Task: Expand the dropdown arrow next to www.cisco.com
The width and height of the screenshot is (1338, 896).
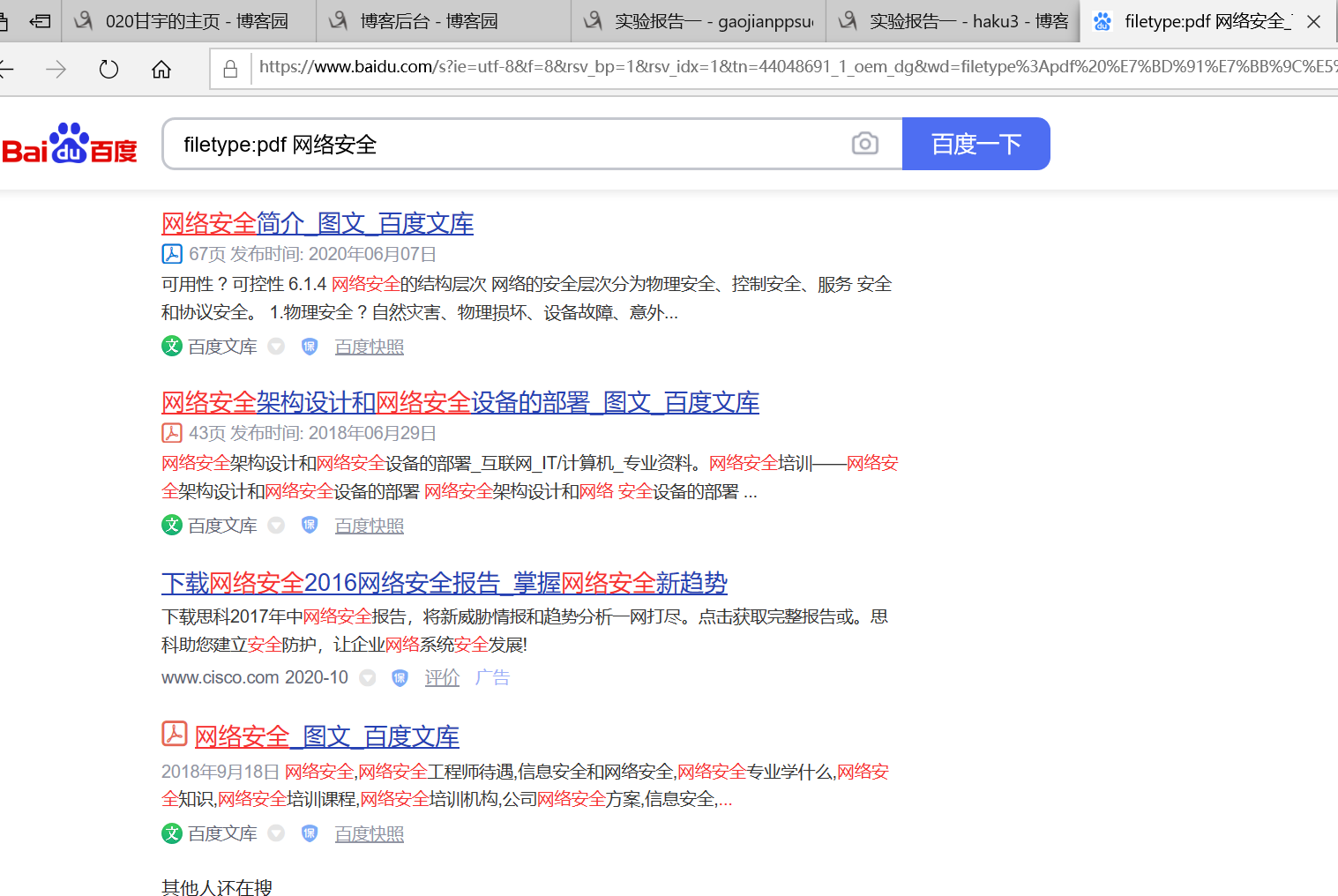Action: pos(368,677)
